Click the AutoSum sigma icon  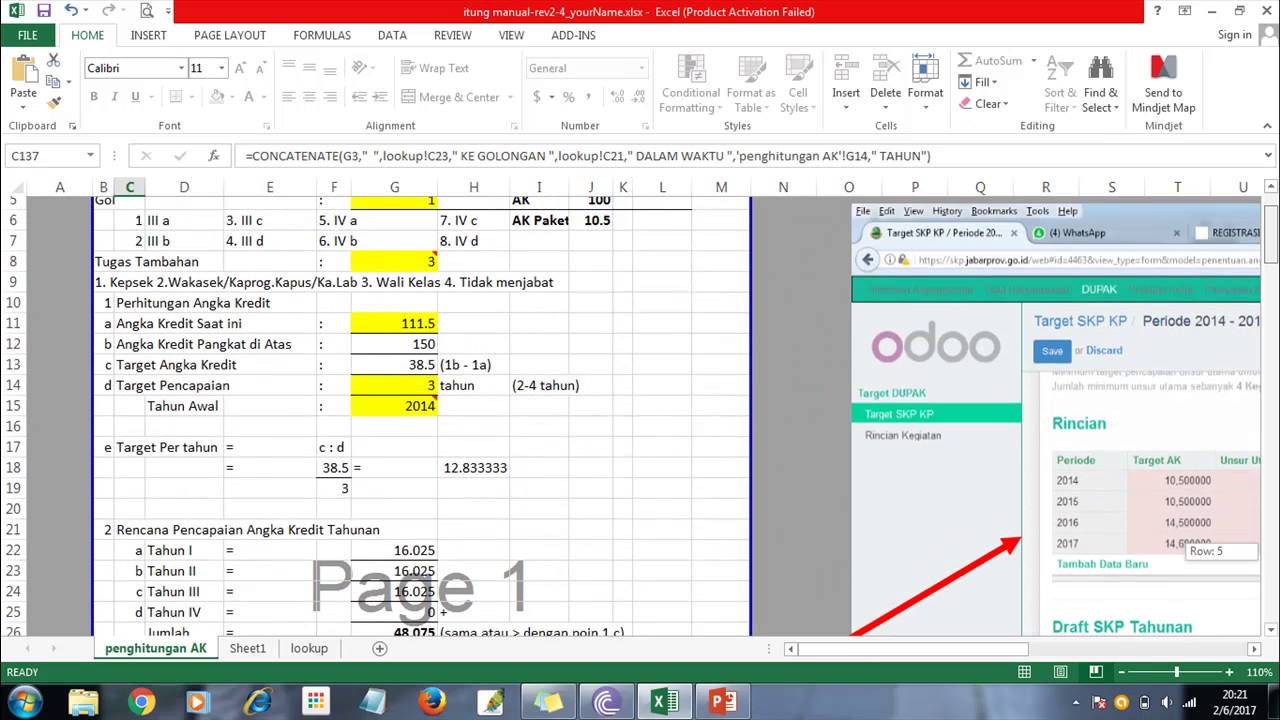[x=965, y=61]
